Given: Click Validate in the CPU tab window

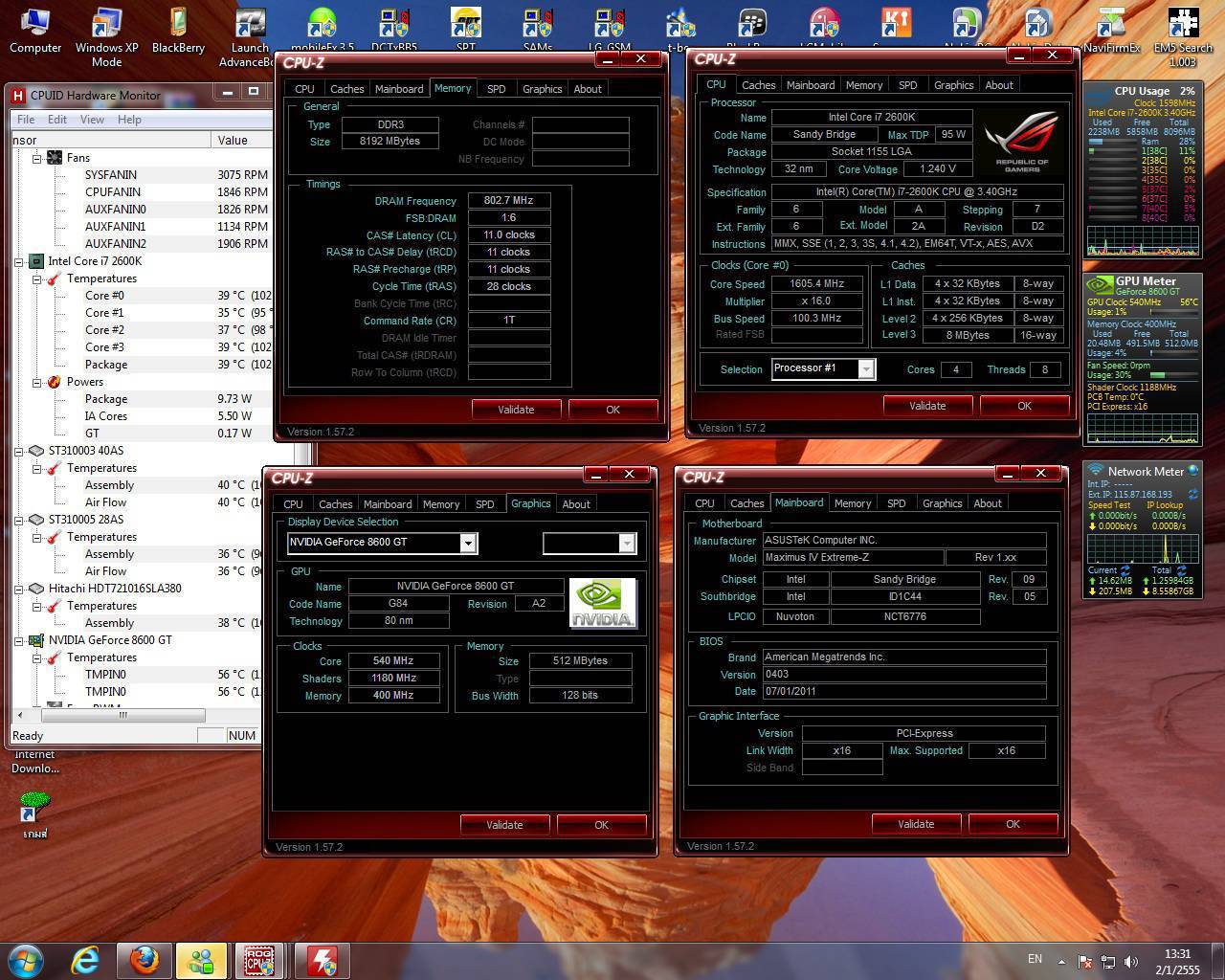Looking at the screenshot, I should 927,405.
